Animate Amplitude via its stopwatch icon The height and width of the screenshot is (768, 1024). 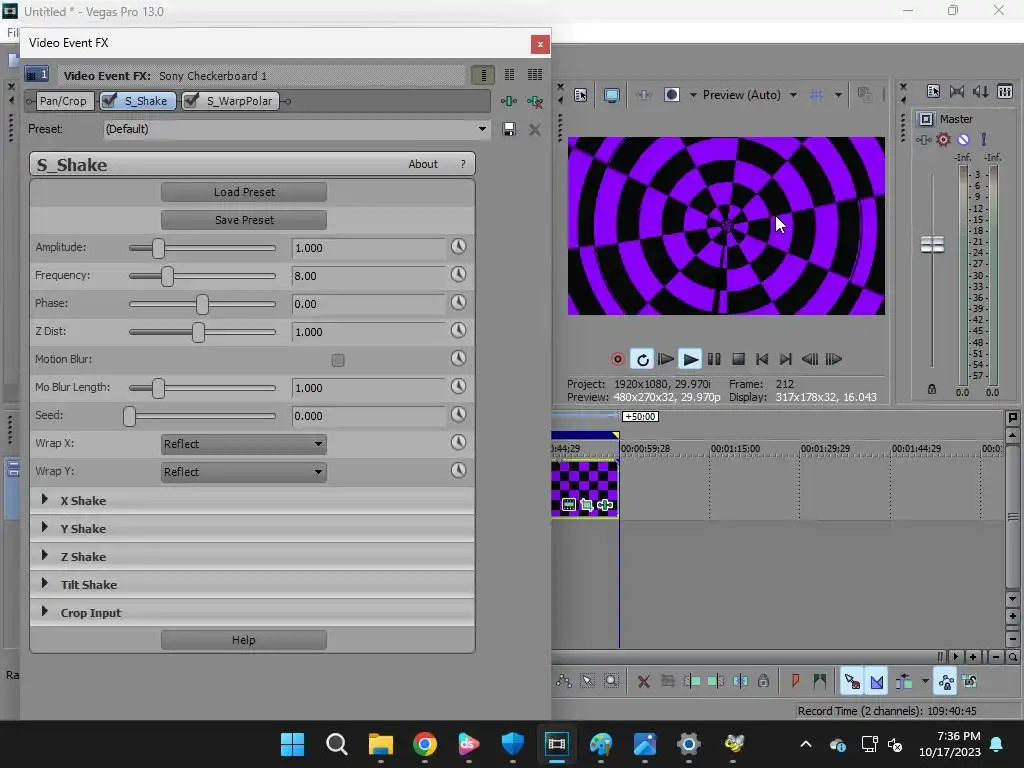click(458, 246)
